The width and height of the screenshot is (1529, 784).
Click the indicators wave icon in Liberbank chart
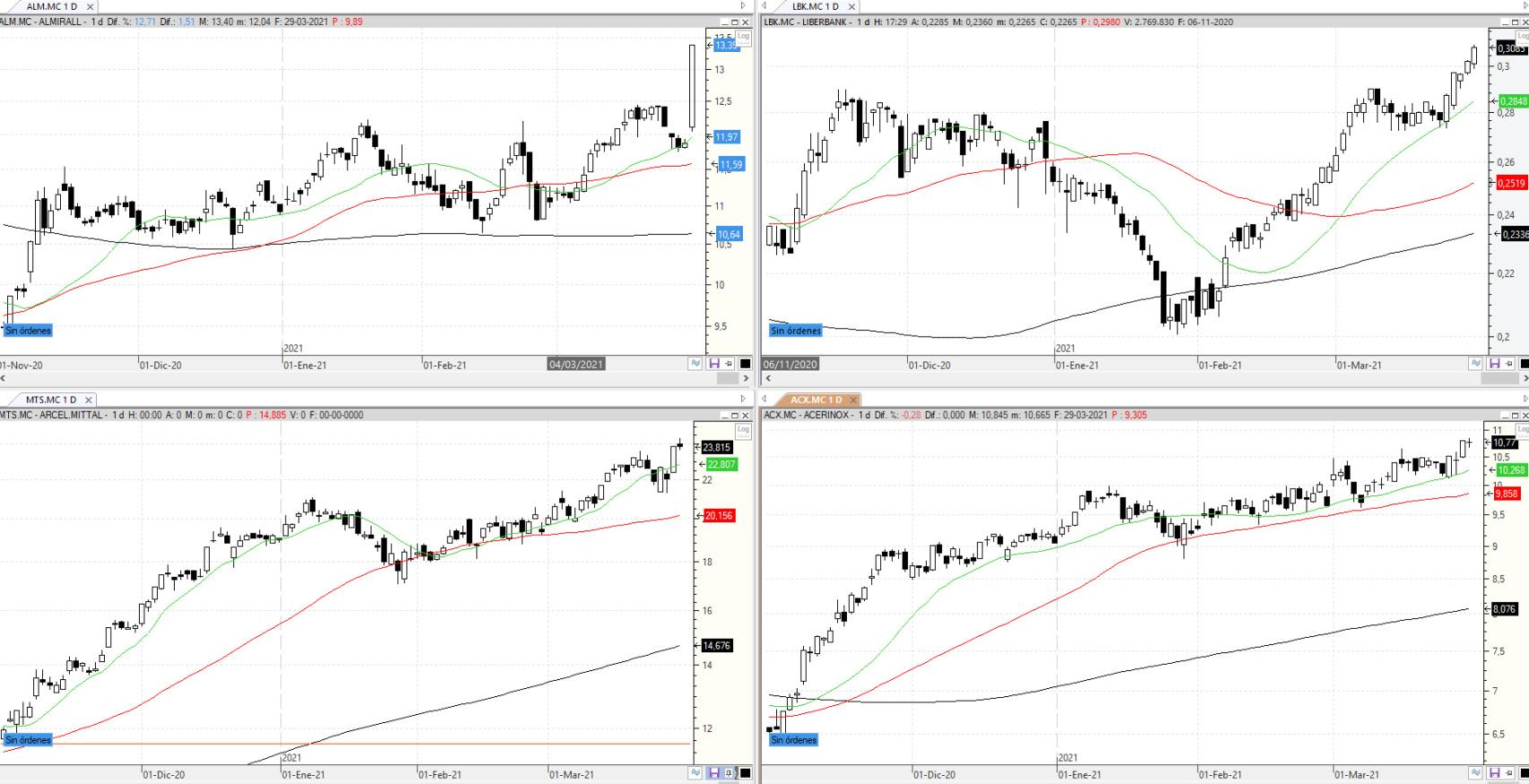click(1475, 364)
